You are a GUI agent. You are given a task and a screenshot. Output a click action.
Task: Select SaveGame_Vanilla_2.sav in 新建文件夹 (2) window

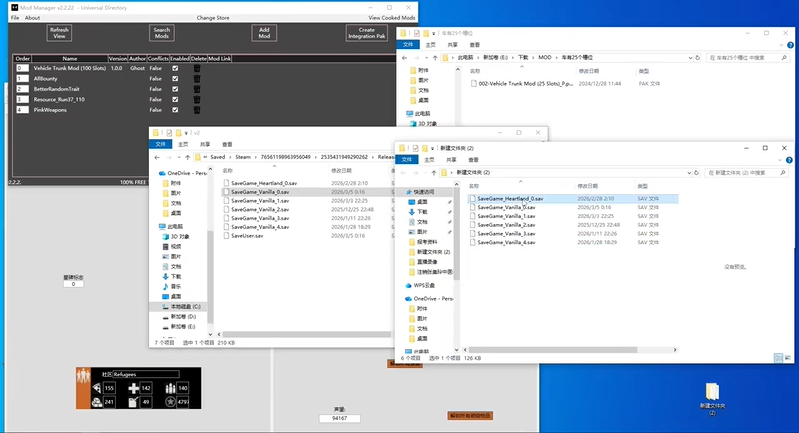[x=507, y=225]
